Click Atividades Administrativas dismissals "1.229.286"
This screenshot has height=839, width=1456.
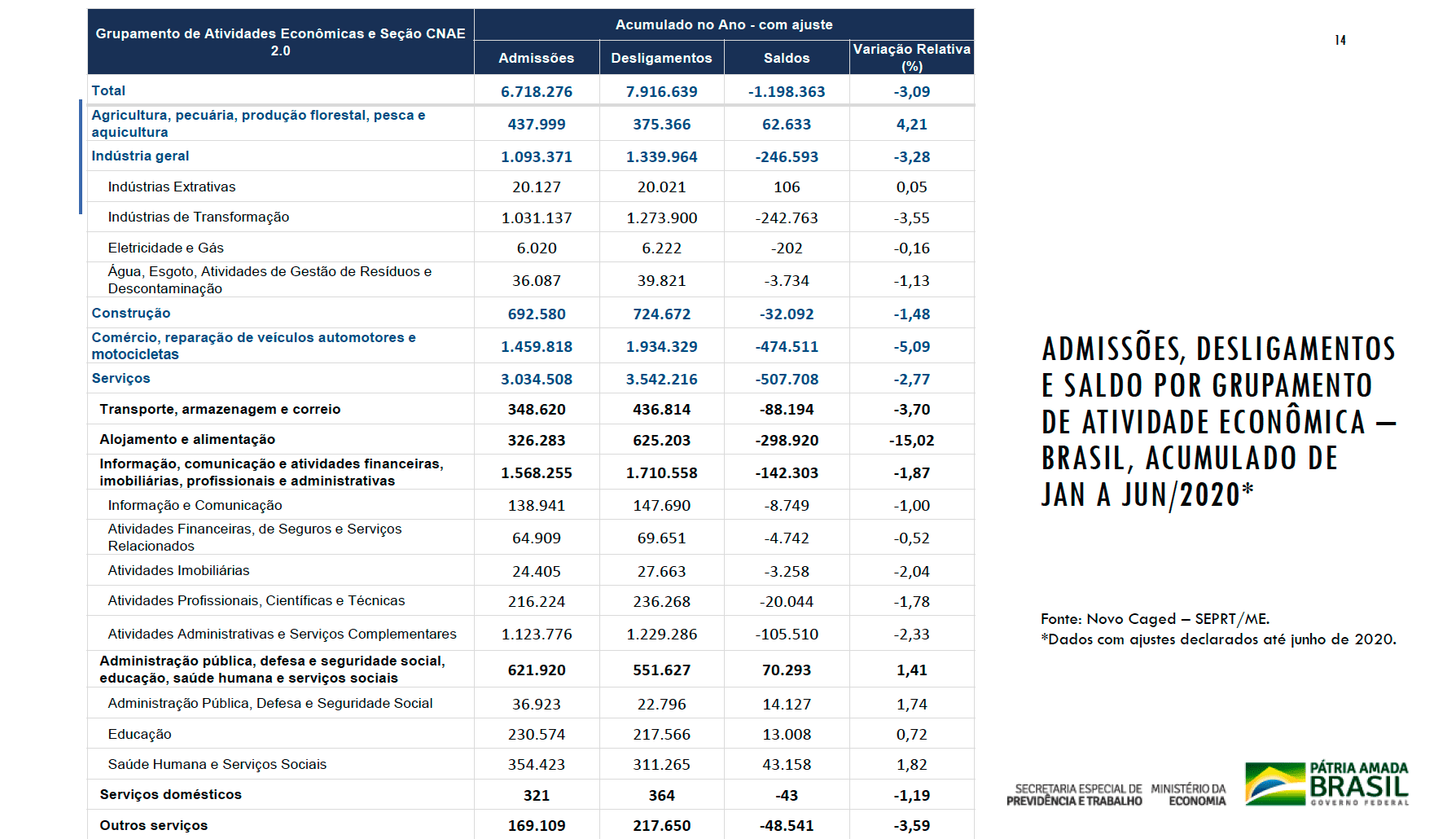[x=661, y=635]
